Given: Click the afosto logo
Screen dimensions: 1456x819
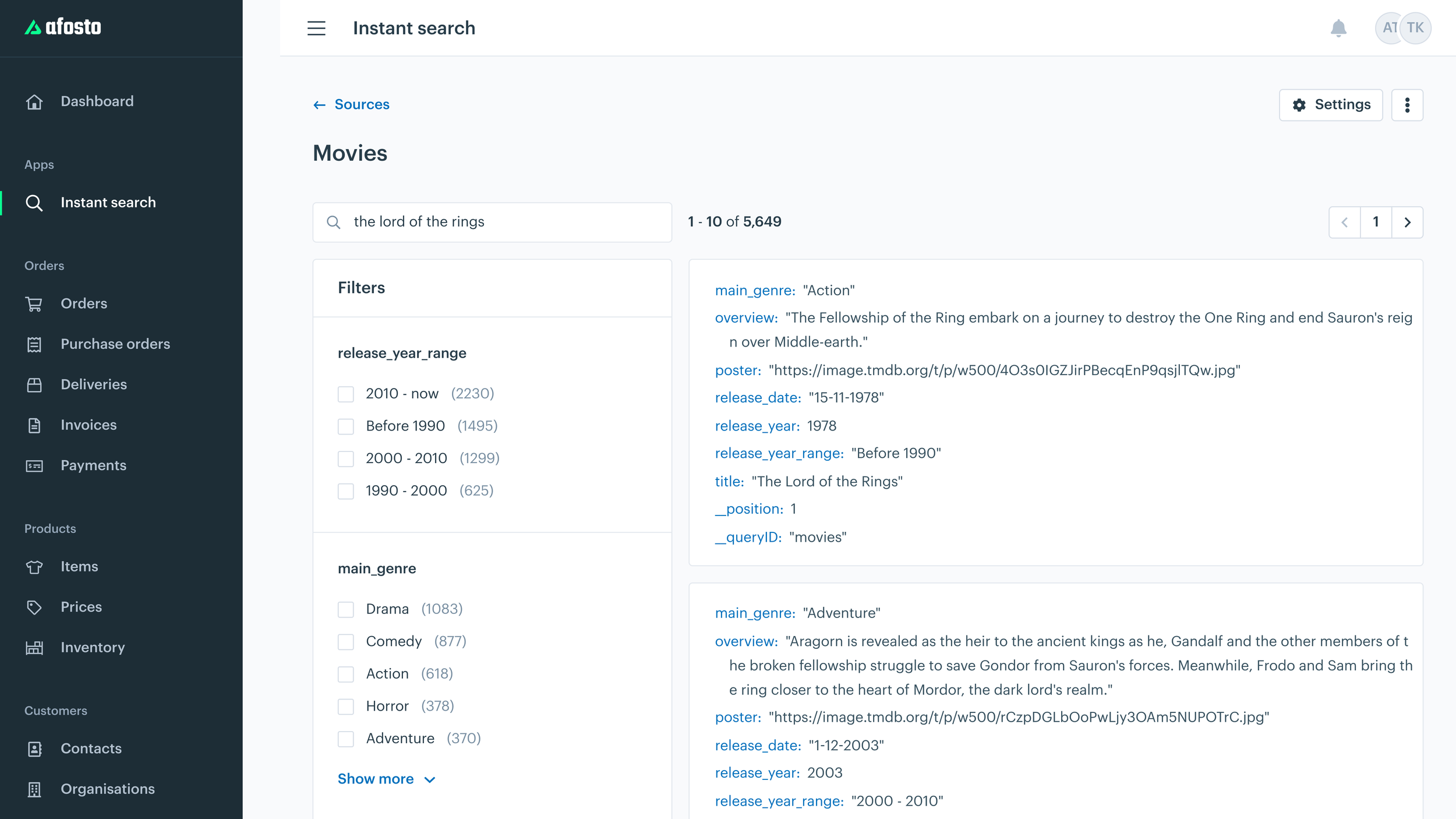Looking at the screenshot, I should (x=63, y=27).
